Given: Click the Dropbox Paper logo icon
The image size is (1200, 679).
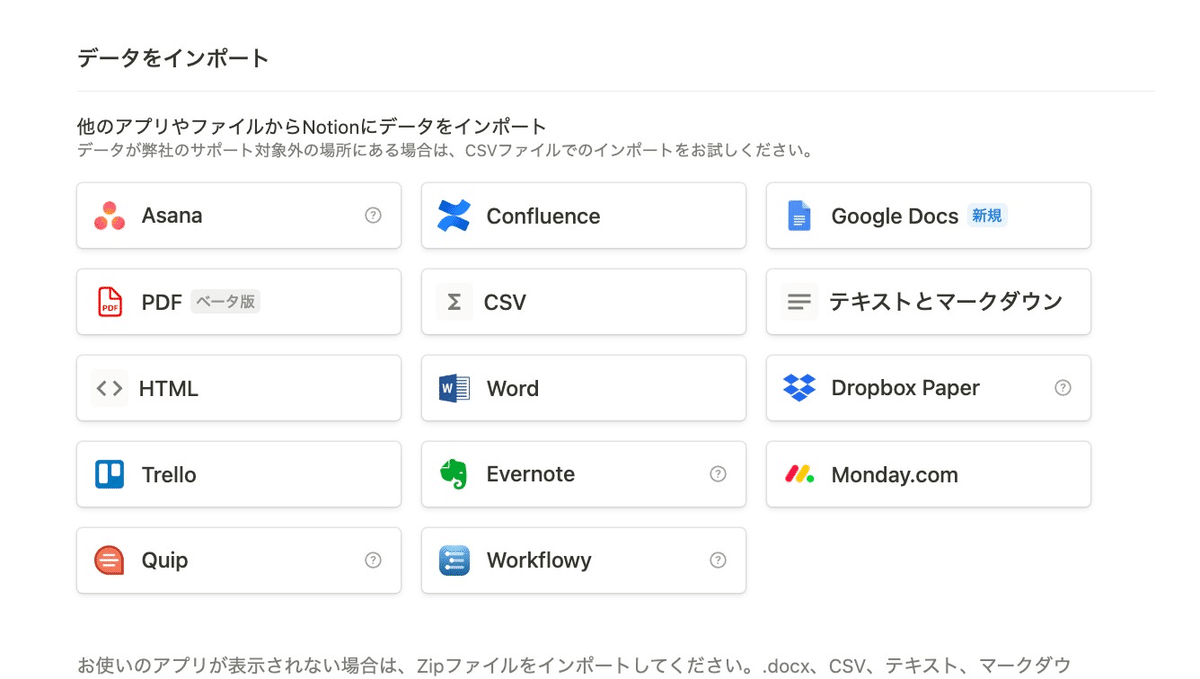Looking at the screenshot, I should point(799,388).
